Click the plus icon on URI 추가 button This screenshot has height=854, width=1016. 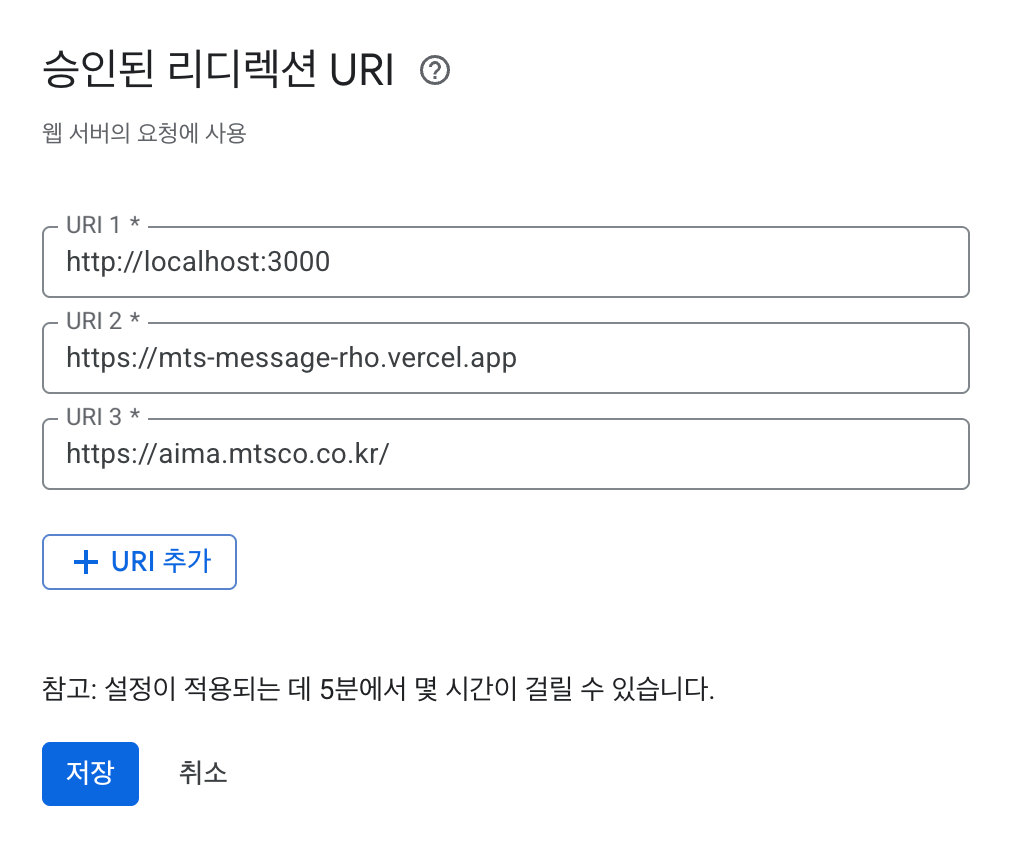(x=85, y=561)
